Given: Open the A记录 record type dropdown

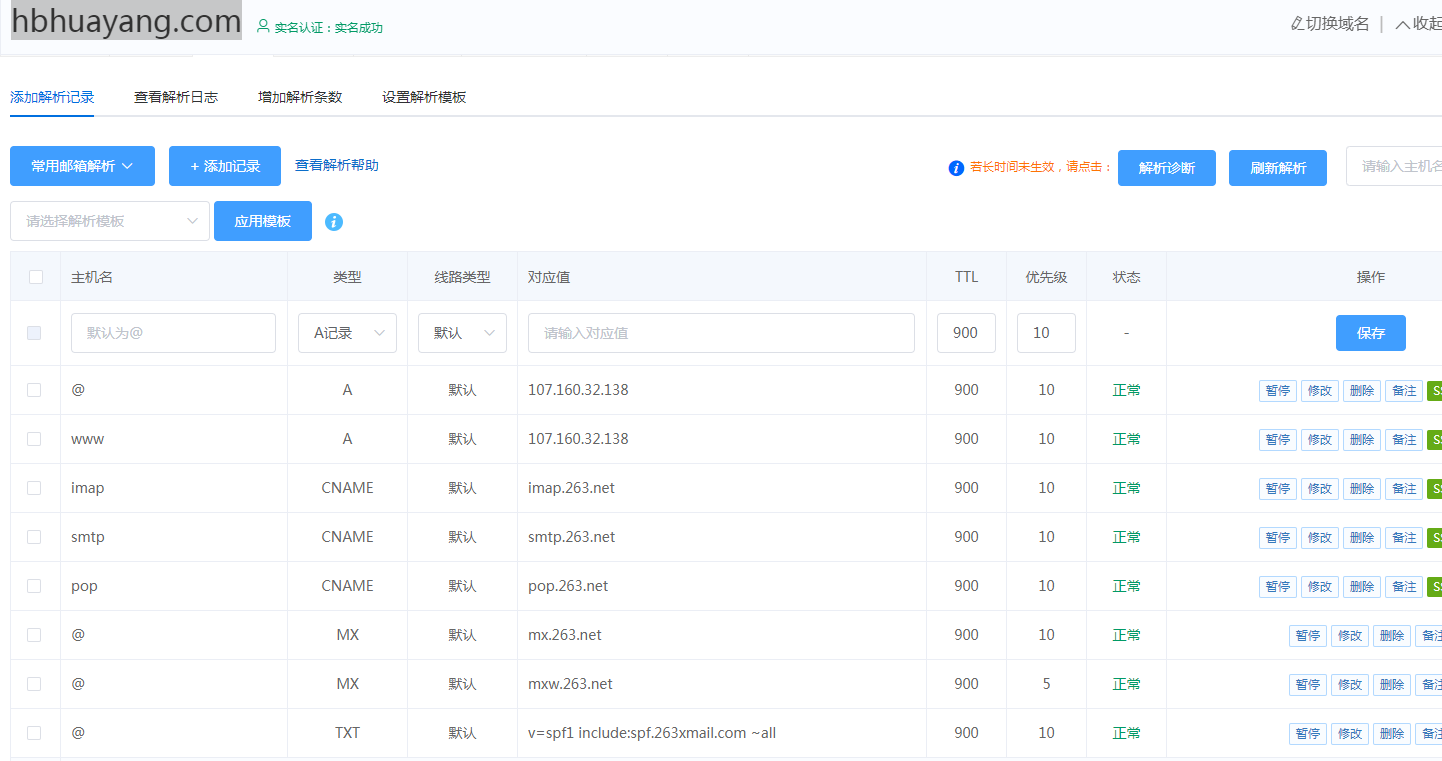Looking at the screenshot, I should coord(347,333).
